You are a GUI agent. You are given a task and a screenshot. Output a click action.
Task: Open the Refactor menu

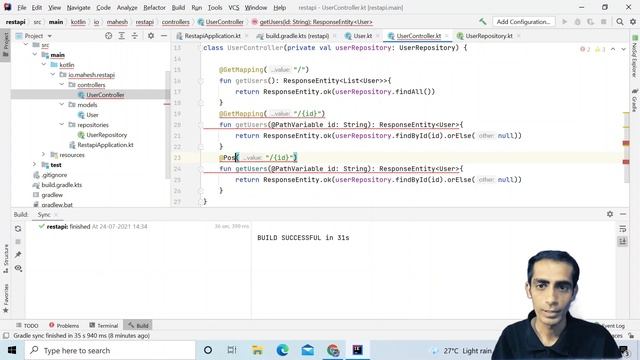coord(154,7)
